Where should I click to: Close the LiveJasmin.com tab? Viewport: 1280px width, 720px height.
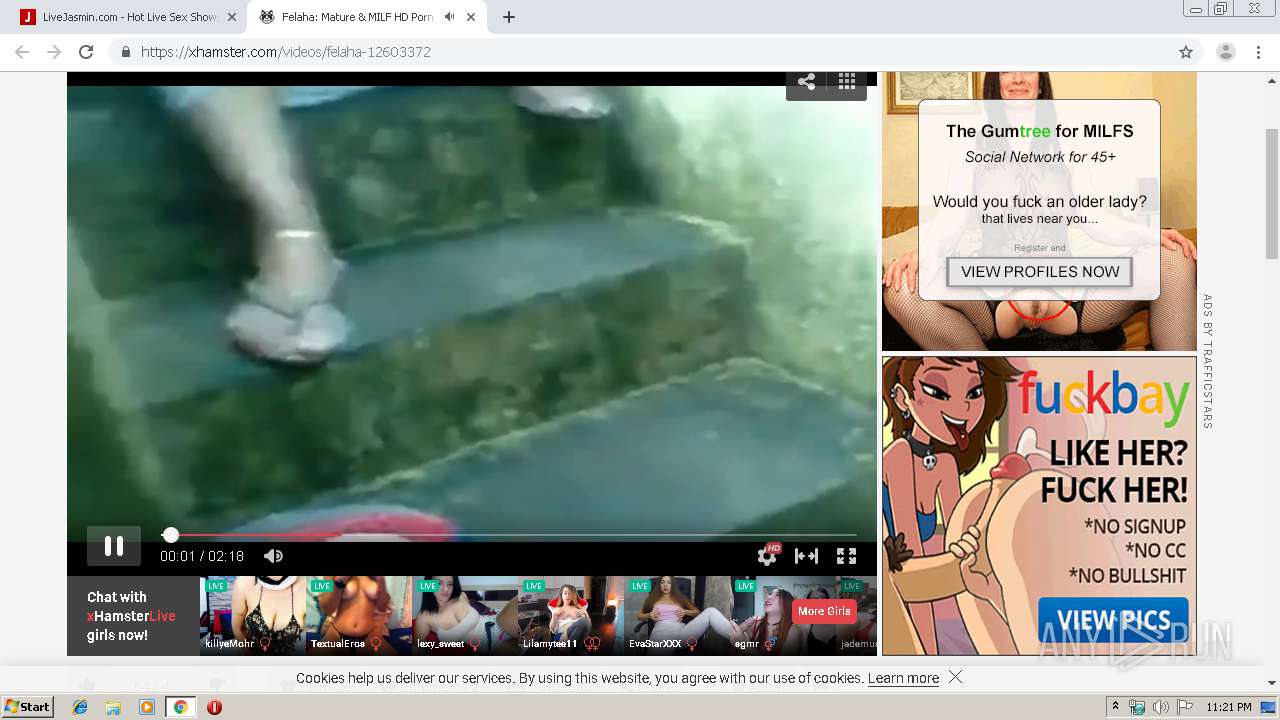pyautogui.click(x=232, y=17)
